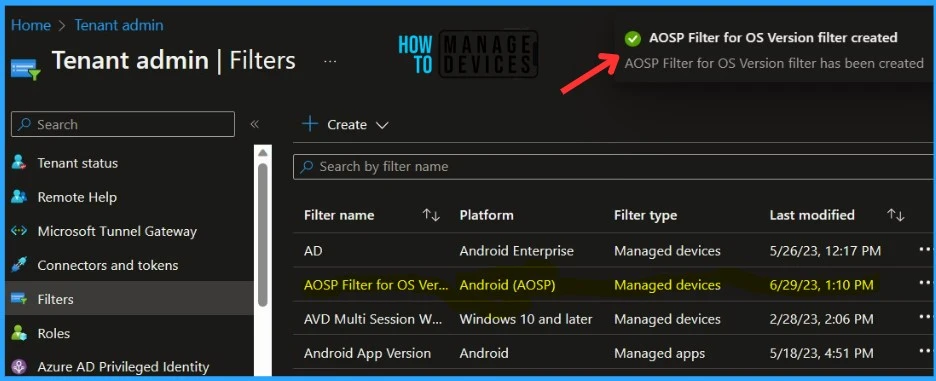Screen dimensions: 936x381
Task: Click Android platform cell in Android App Version row
Action: click(x=484, y=354)
